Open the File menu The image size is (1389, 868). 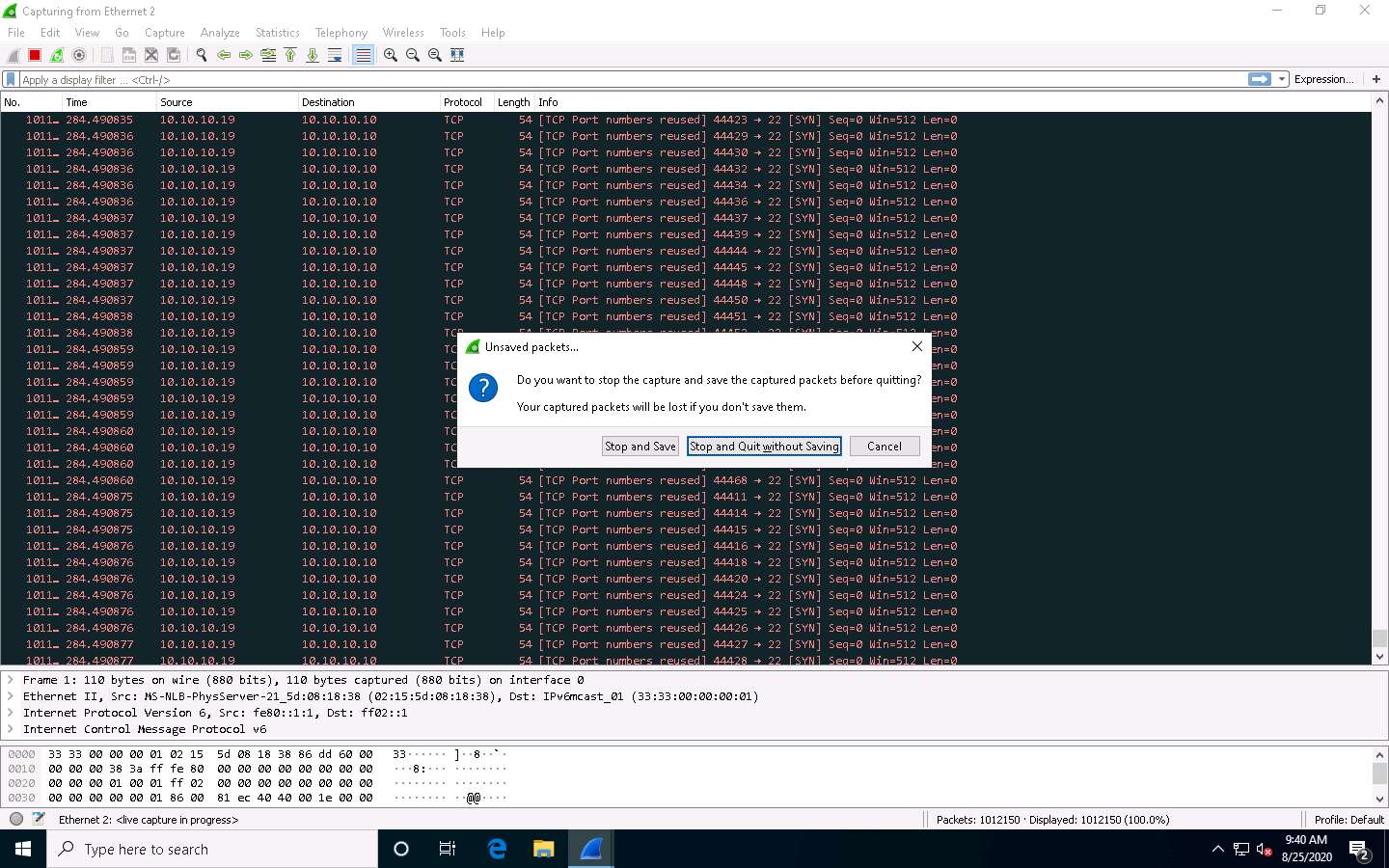pyautogui.click(x=16, y=32)
